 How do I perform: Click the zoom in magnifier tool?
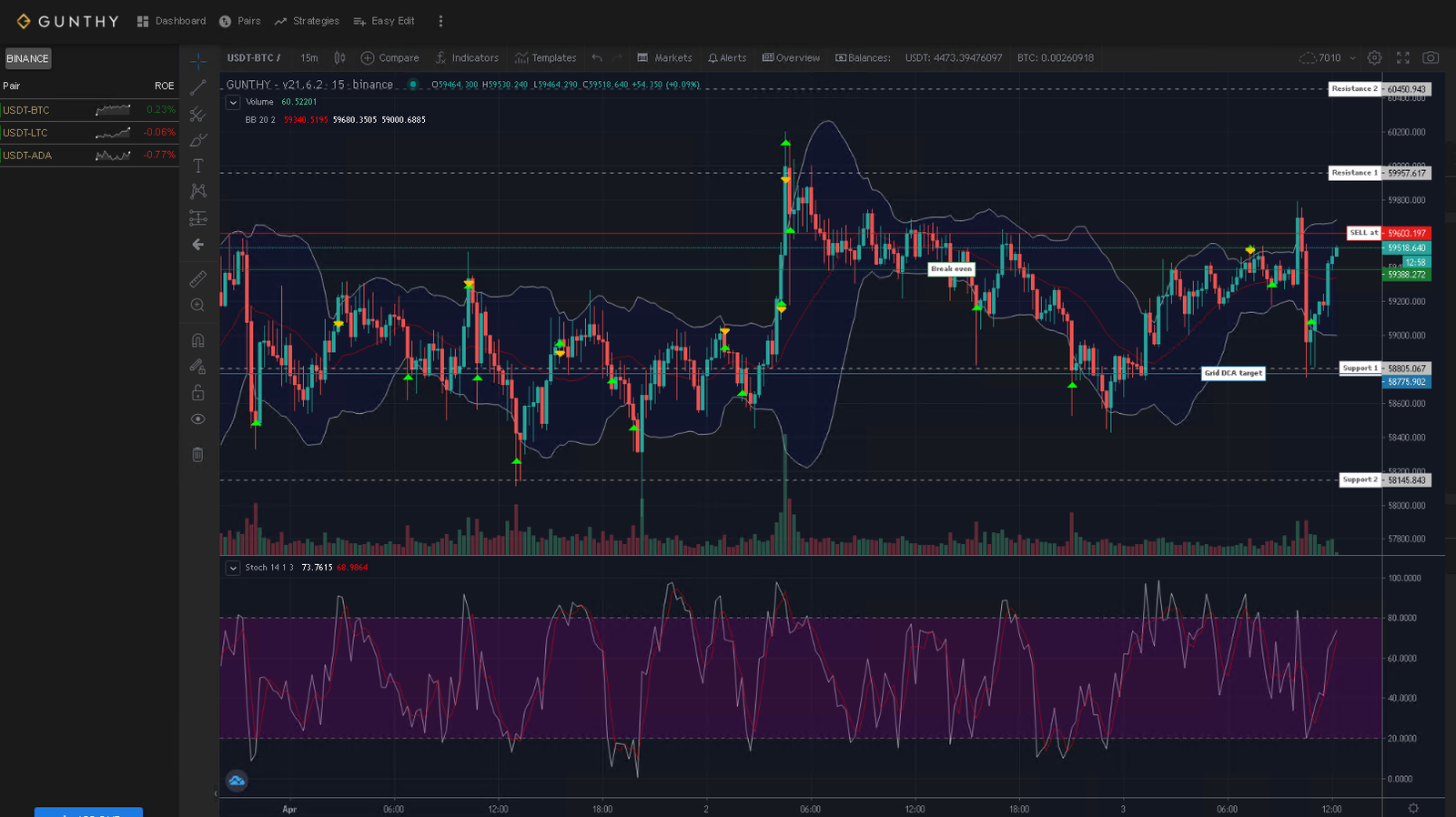(x=197, y=306)
